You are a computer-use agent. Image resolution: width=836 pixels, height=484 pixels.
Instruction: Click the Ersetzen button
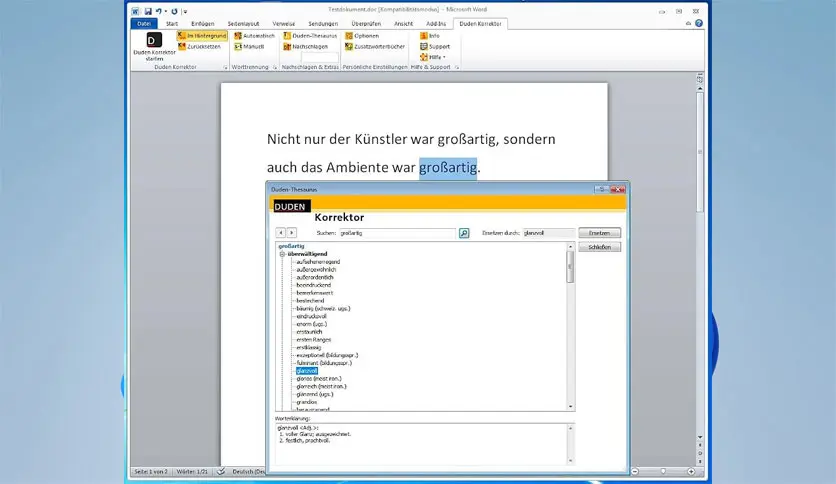[x=599, y=233]
